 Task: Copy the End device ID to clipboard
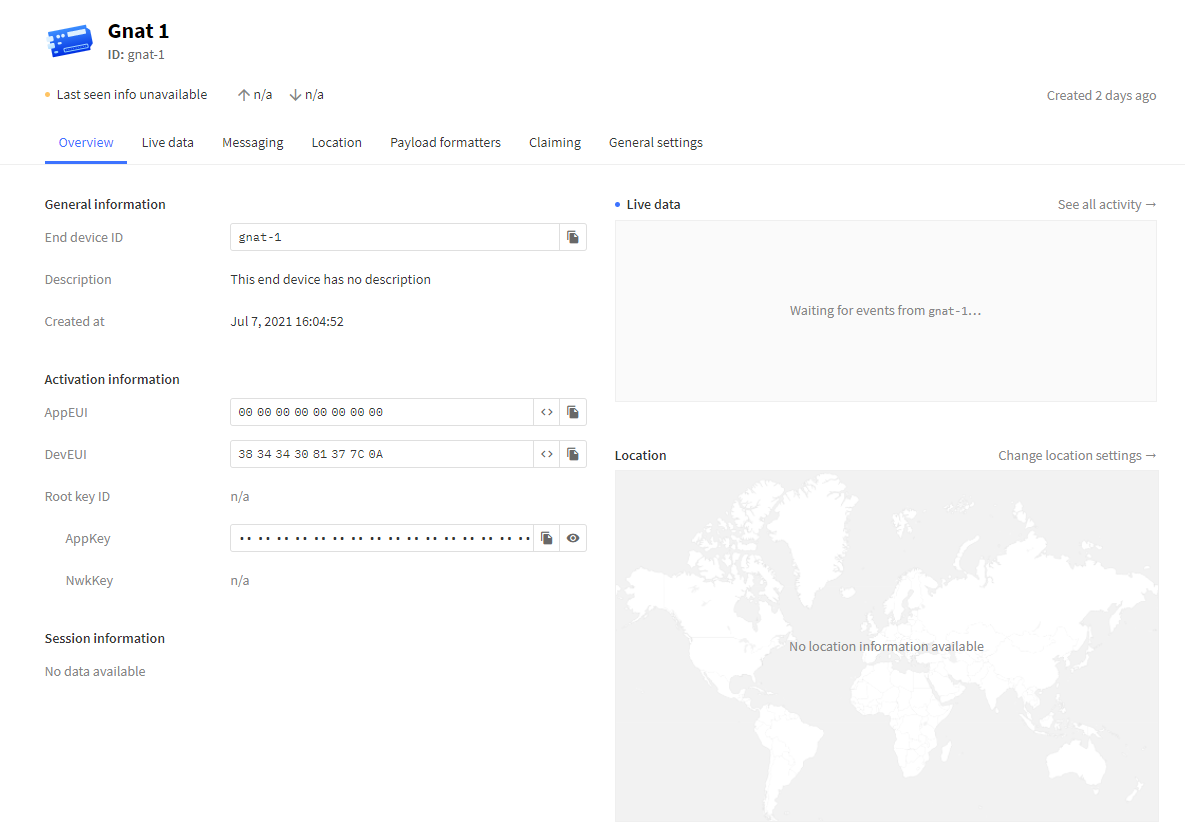[x=573, y=237]
